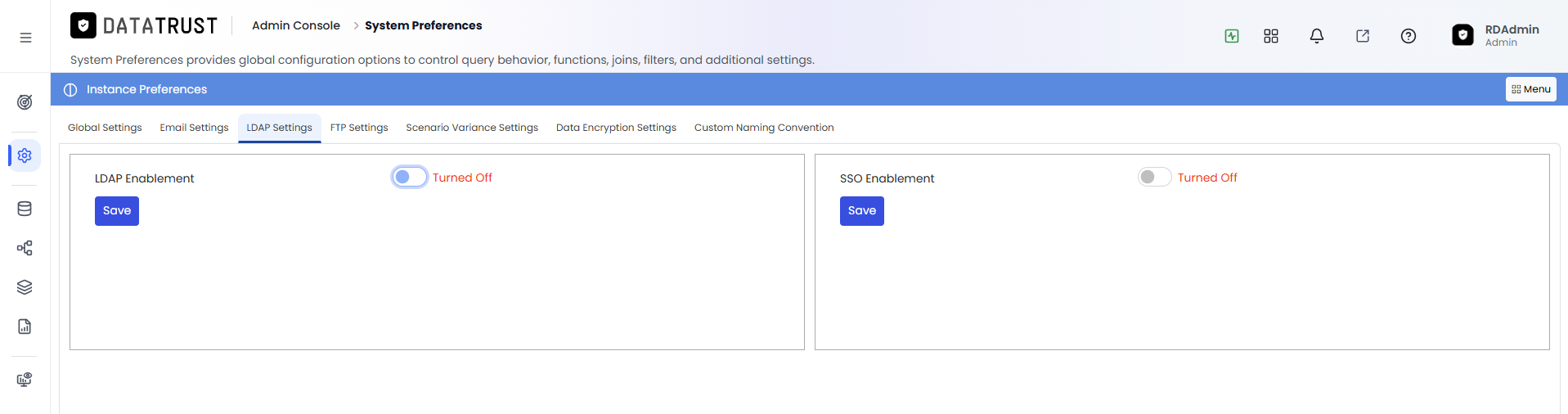Toggle the LDAP Enablement switch
This screenshot has height=414, width=1568.
[410, 177]
